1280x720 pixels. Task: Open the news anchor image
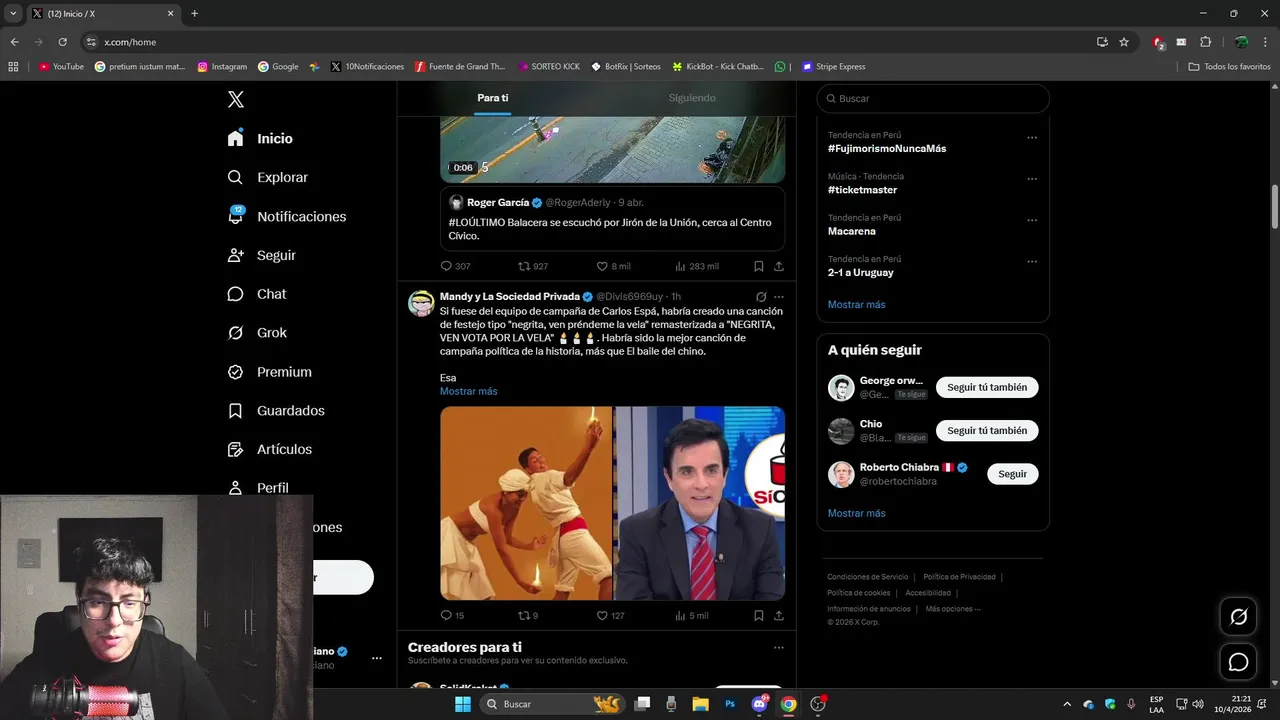coord(700,503)
